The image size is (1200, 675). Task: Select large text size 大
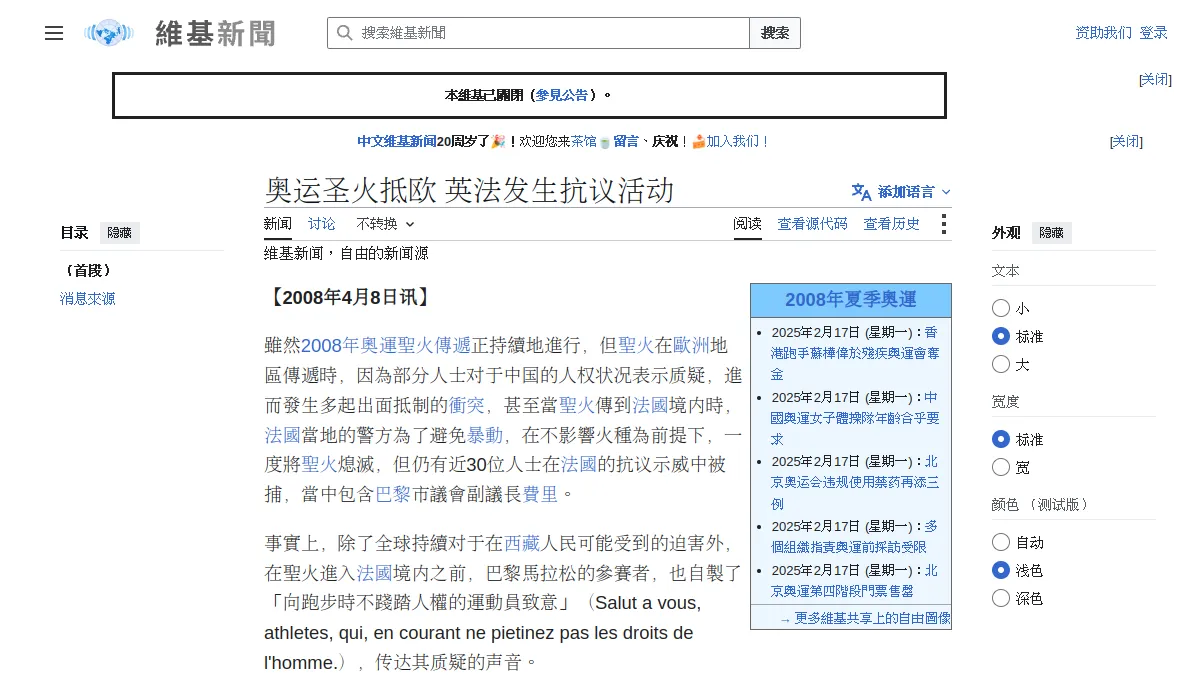[x=1001, y=364]
